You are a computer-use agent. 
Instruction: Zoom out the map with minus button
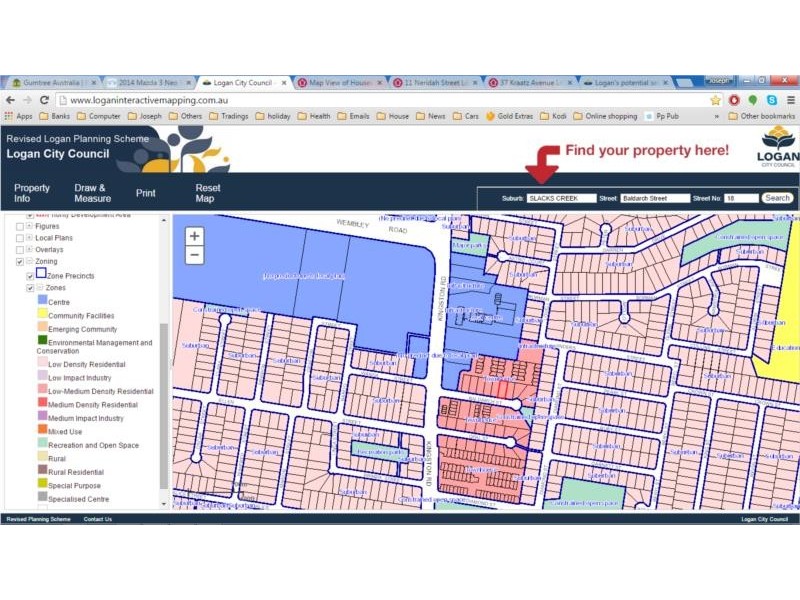(194, 255)
